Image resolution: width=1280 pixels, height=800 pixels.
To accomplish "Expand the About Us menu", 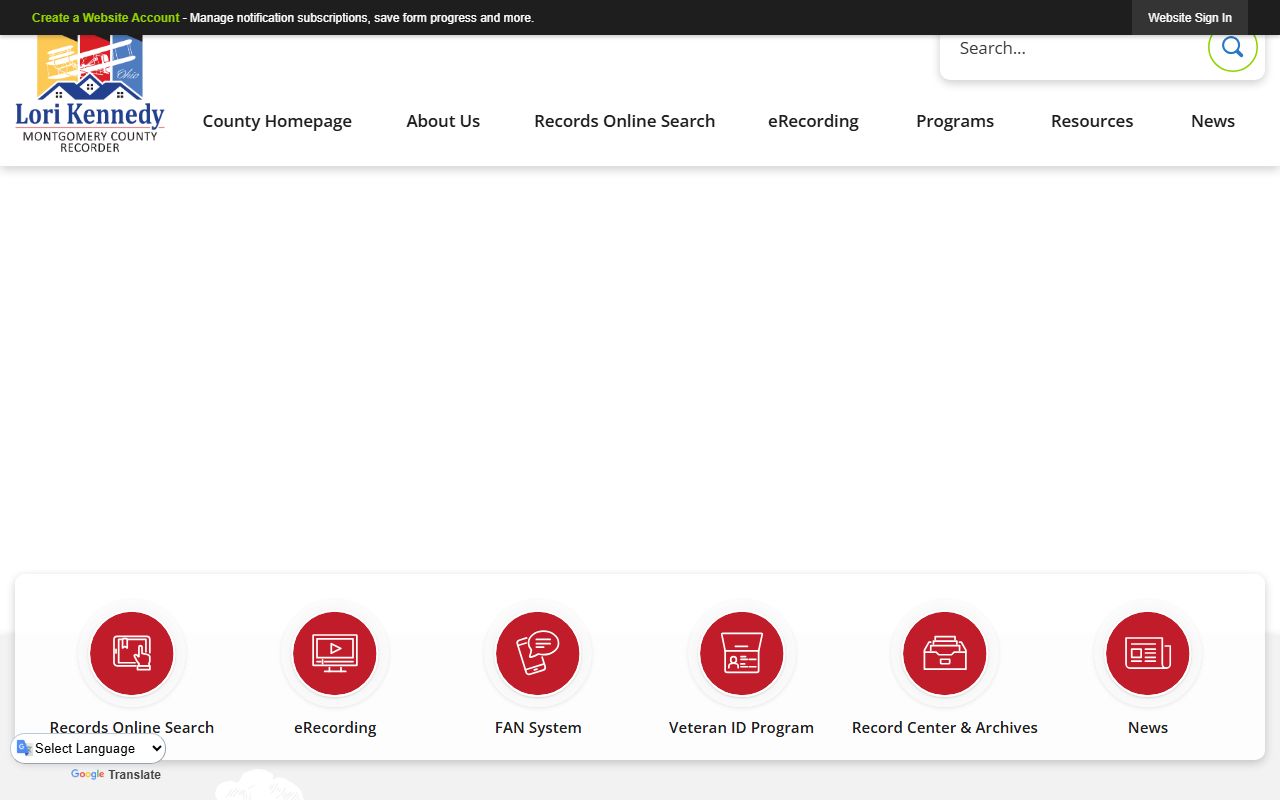I will (443, 121).
